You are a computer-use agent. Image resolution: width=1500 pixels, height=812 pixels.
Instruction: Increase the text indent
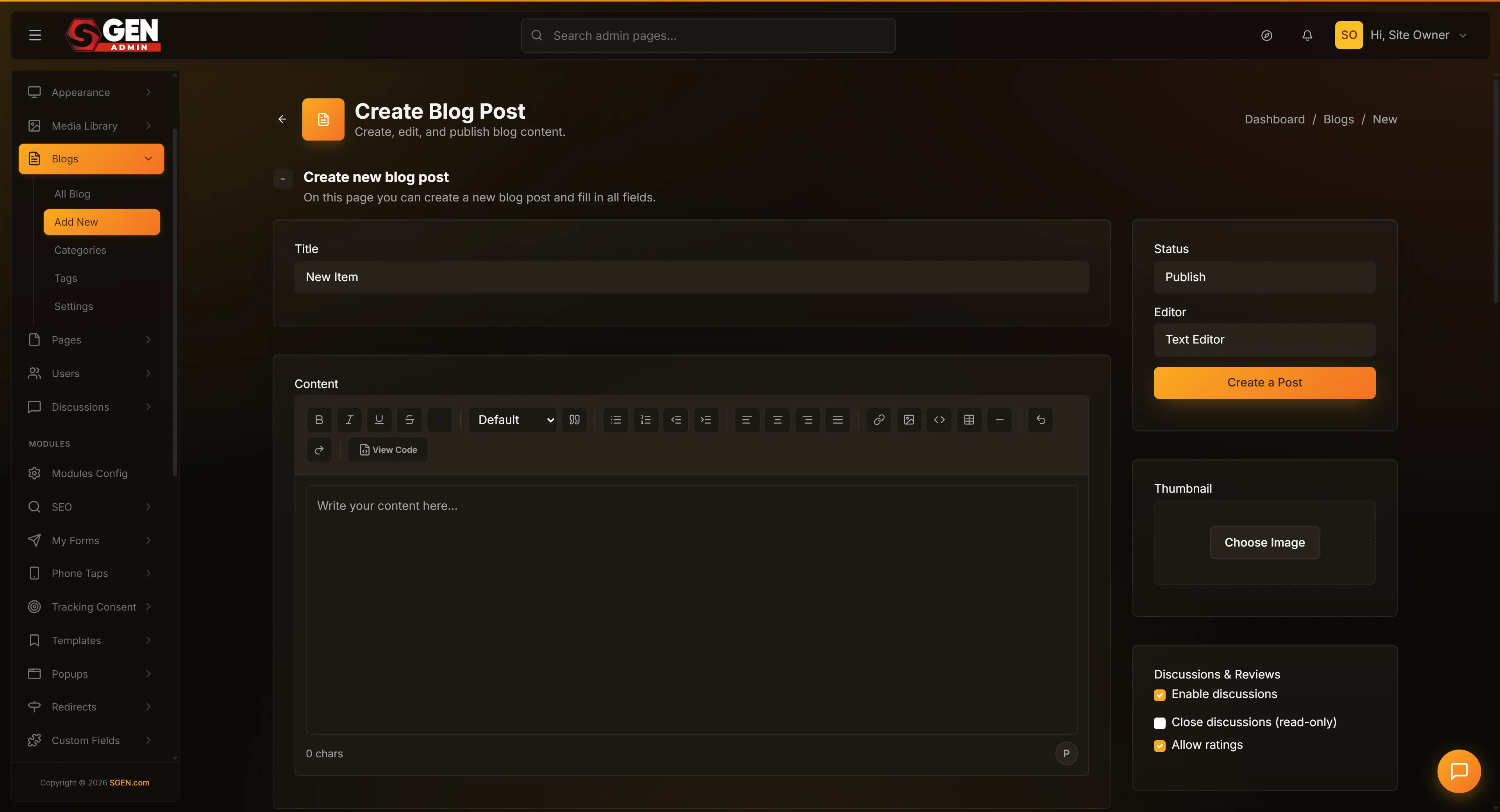[706, 420]
